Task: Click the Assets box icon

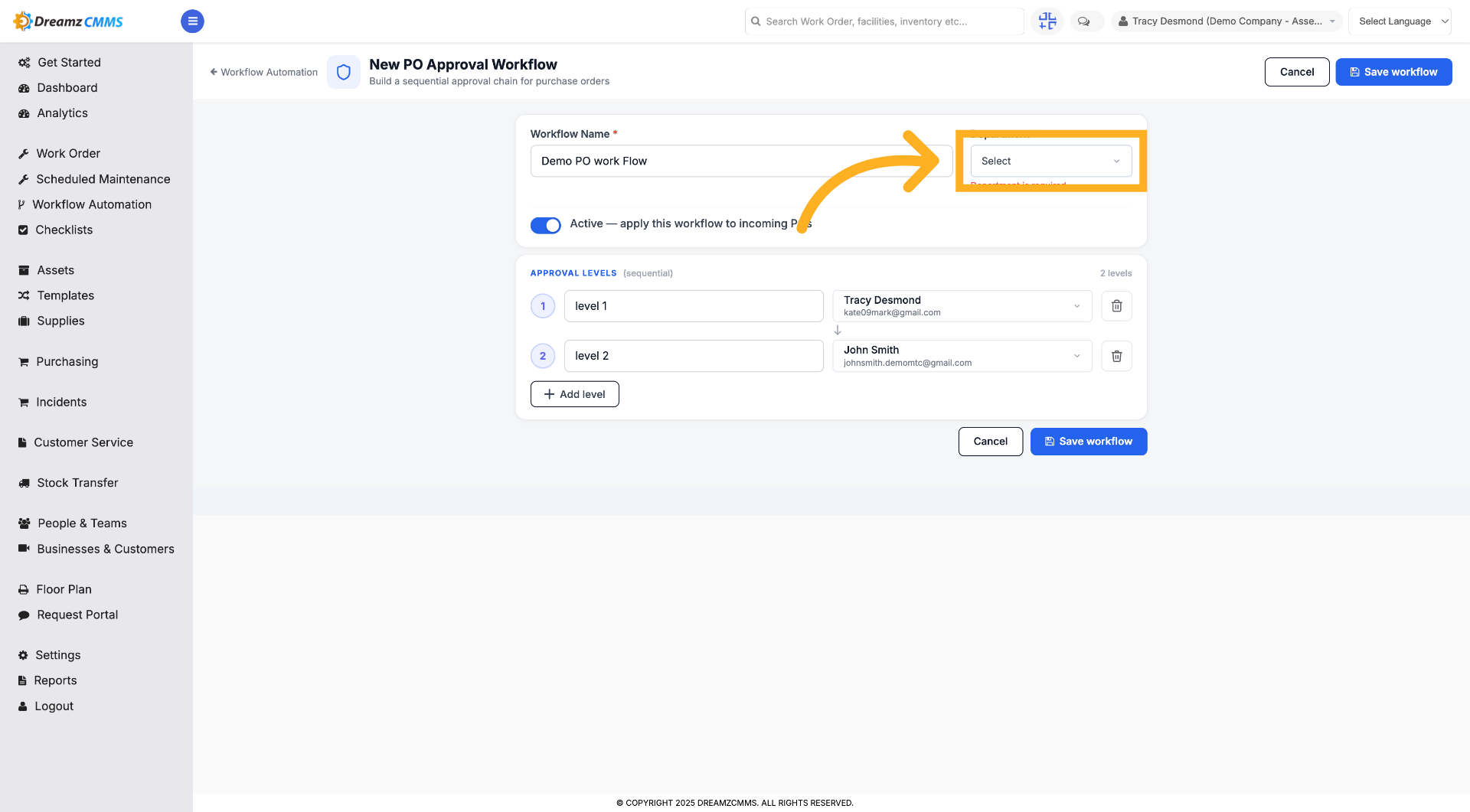Action: tap(24, 270)
